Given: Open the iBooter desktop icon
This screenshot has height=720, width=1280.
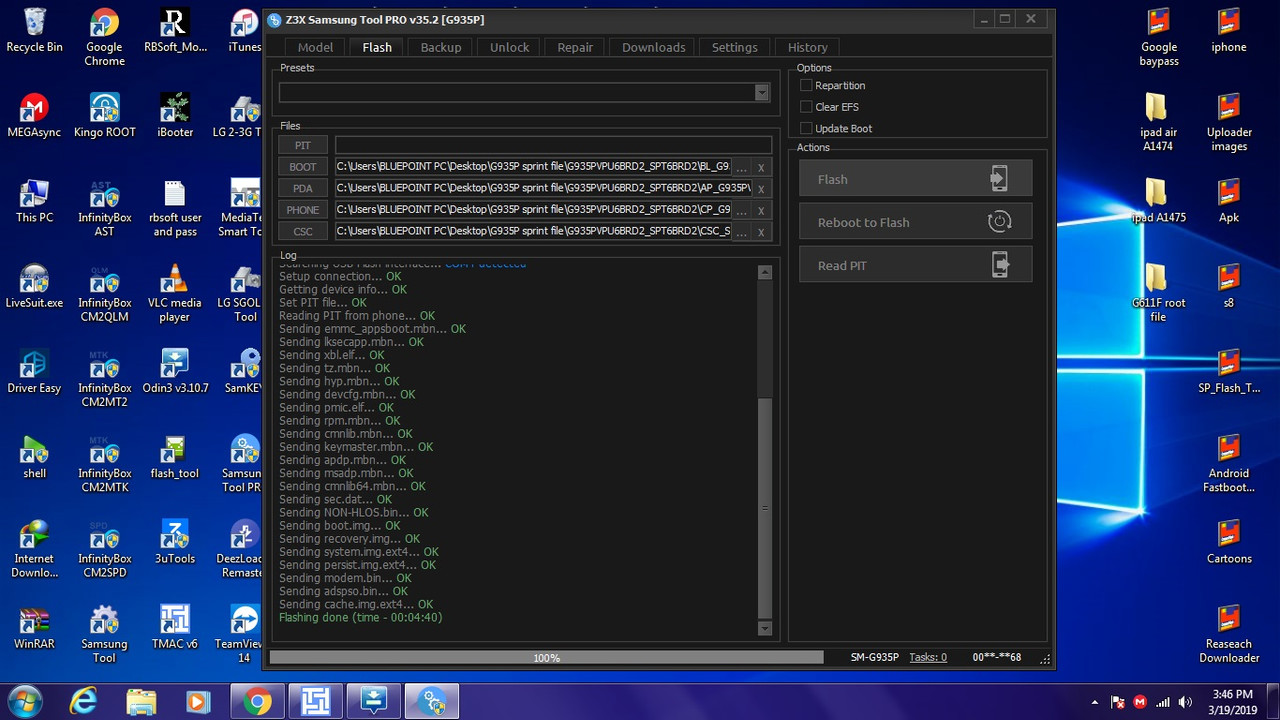Looking at the screenshot, I should point(175,115).
